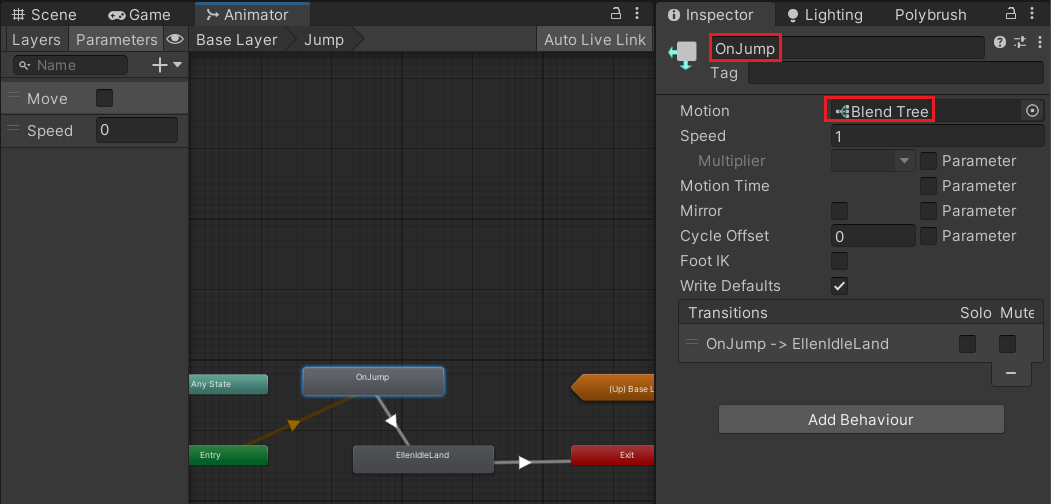Open the Lighting tab
1051x504 pixels.
[x=824, y=14]
